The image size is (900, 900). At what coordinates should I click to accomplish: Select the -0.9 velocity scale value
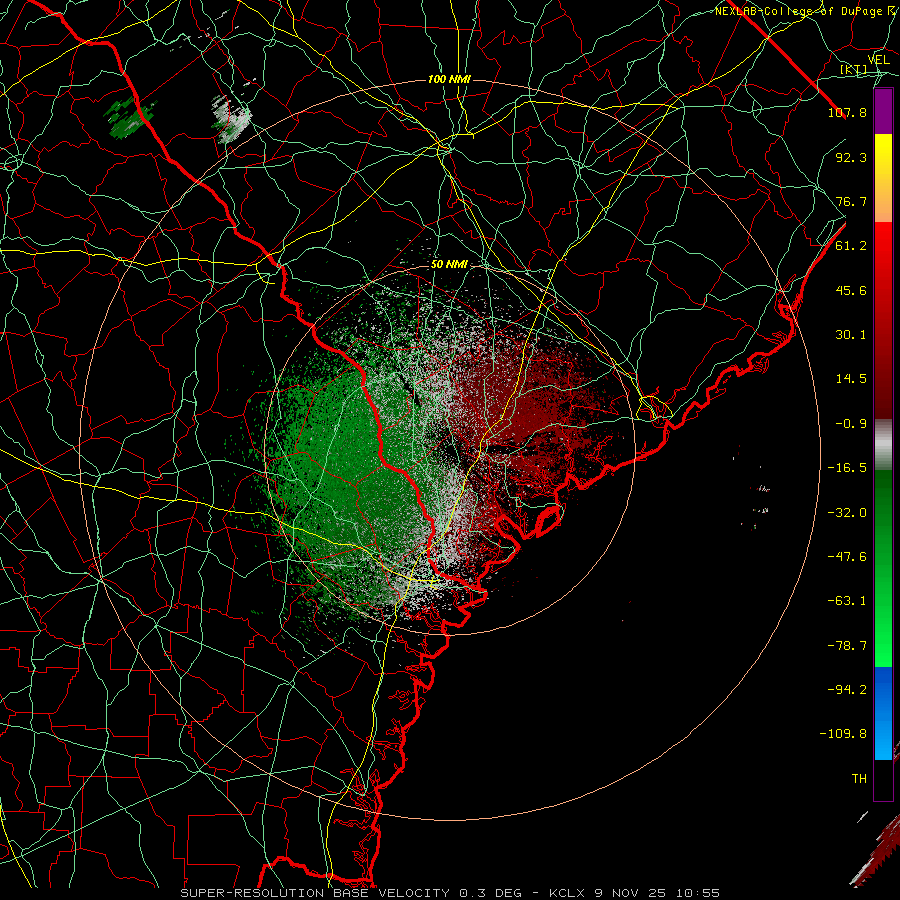851,424
